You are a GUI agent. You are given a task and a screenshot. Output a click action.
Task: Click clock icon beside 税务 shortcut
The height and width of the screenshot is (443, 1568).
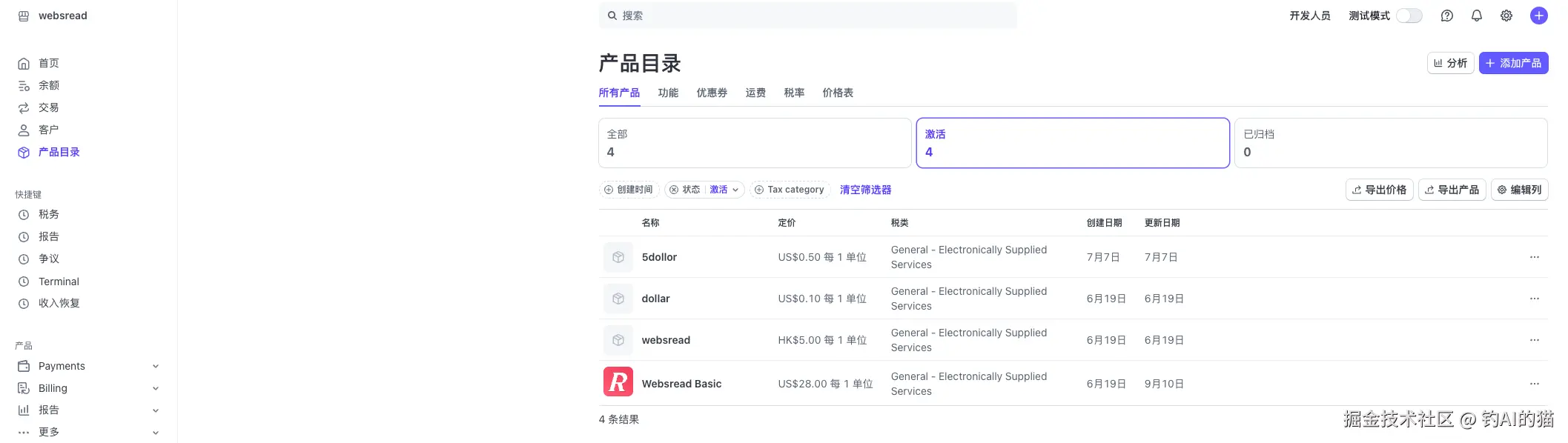tap(24, 215)
